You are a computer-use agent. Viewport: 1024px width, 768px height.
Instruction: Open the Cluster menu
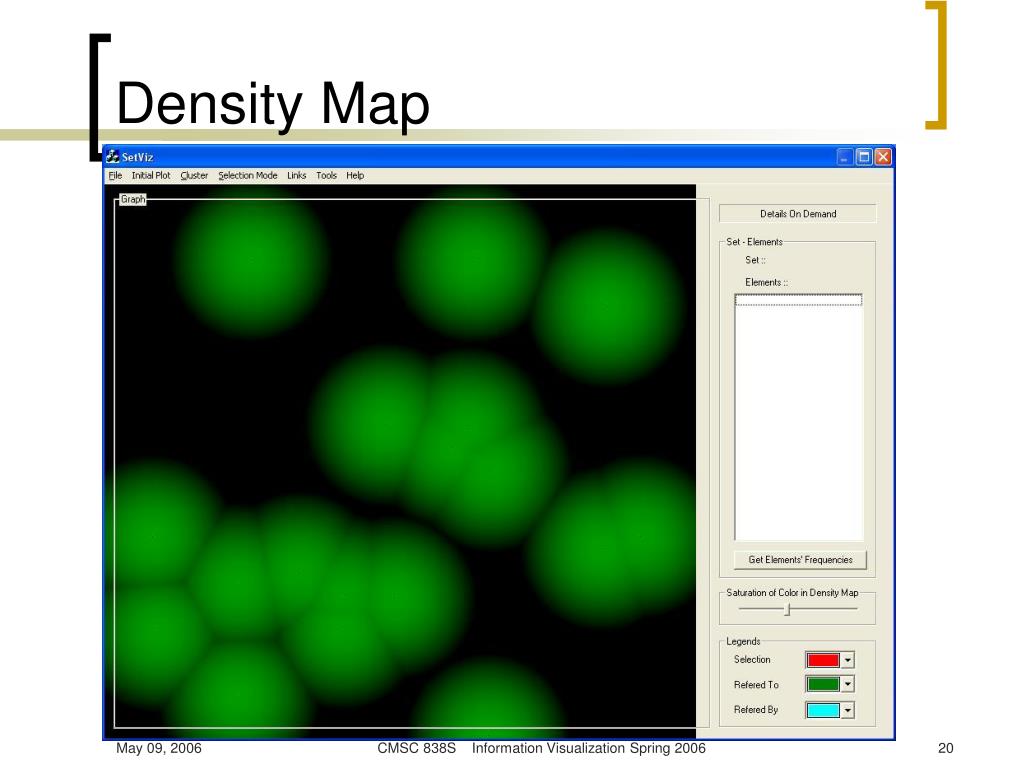(x=194, y=176)
